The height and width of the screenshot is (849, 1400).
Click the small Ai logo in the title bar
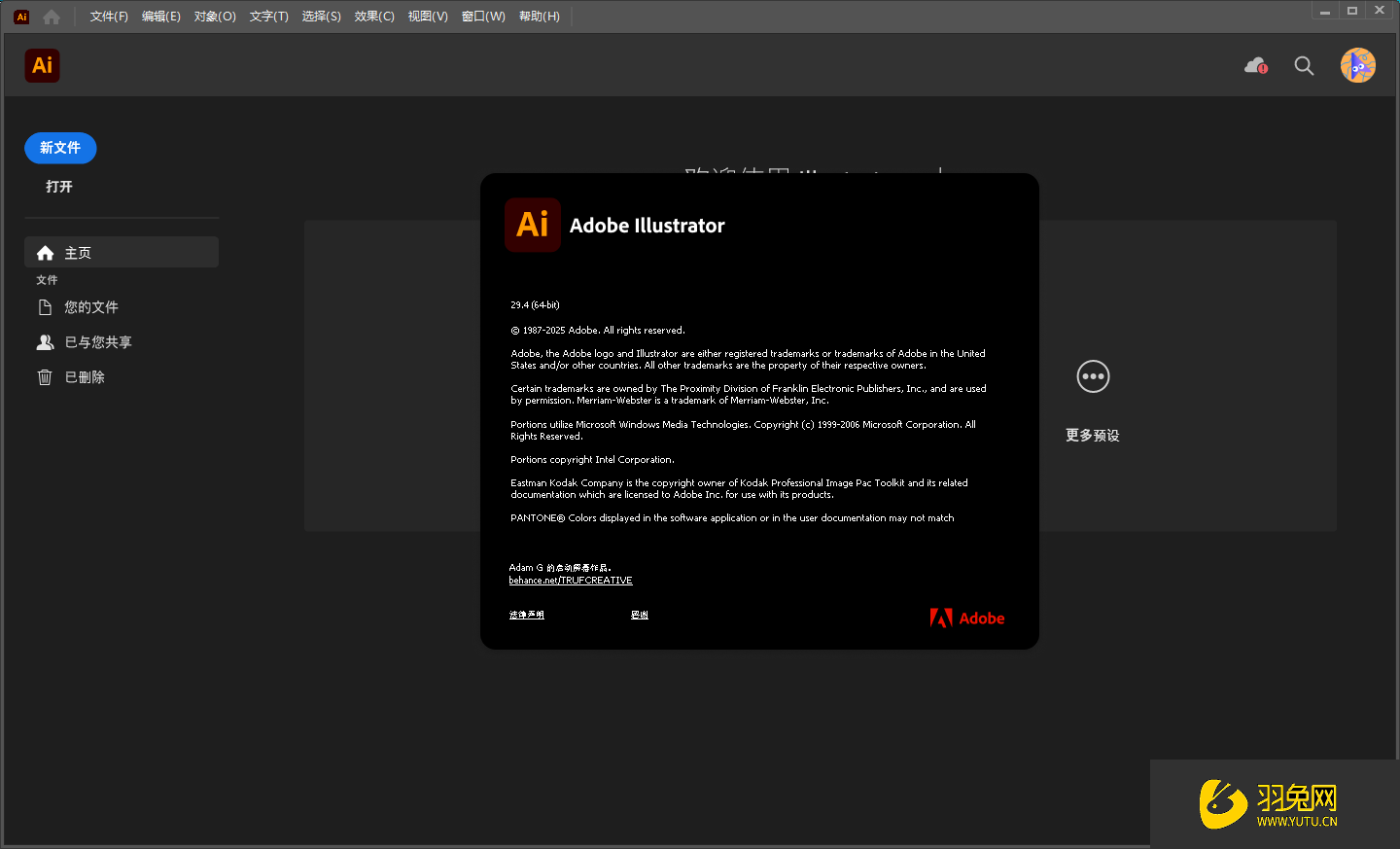(x=21, y=17)
